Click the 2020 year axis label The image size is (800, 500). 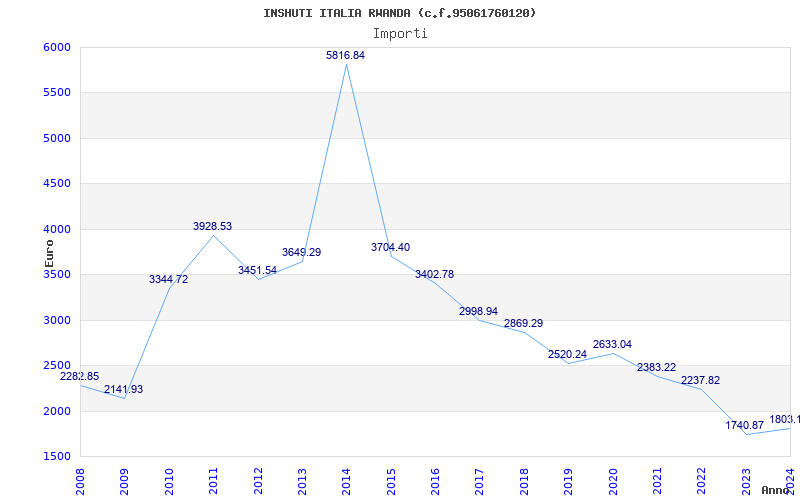[613, 482]
